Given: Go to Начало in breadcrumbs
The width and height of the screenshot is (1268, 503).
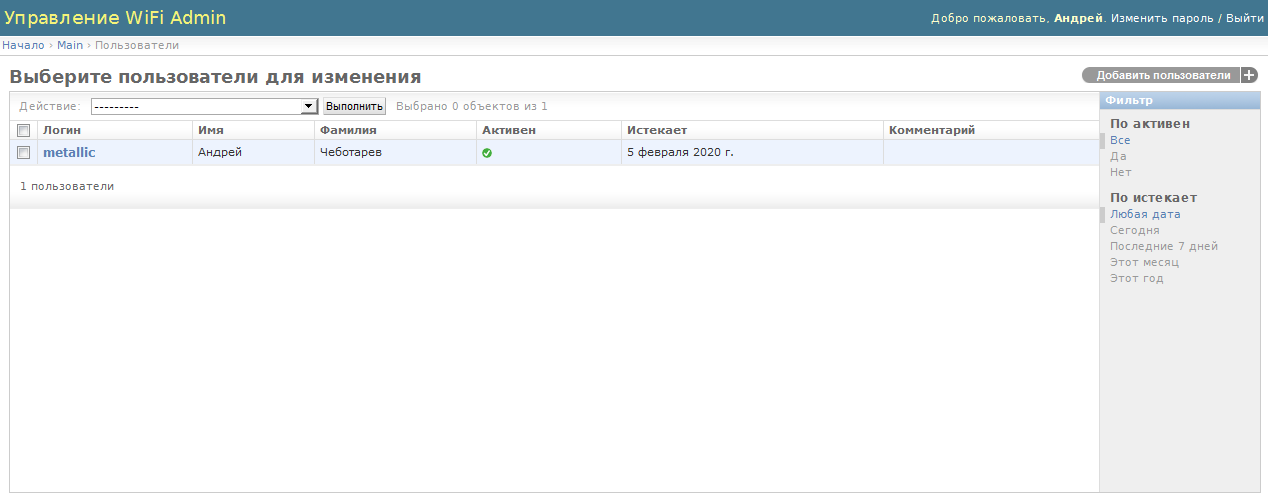Looking at the screenshot, I should click(x=23, y=45).
